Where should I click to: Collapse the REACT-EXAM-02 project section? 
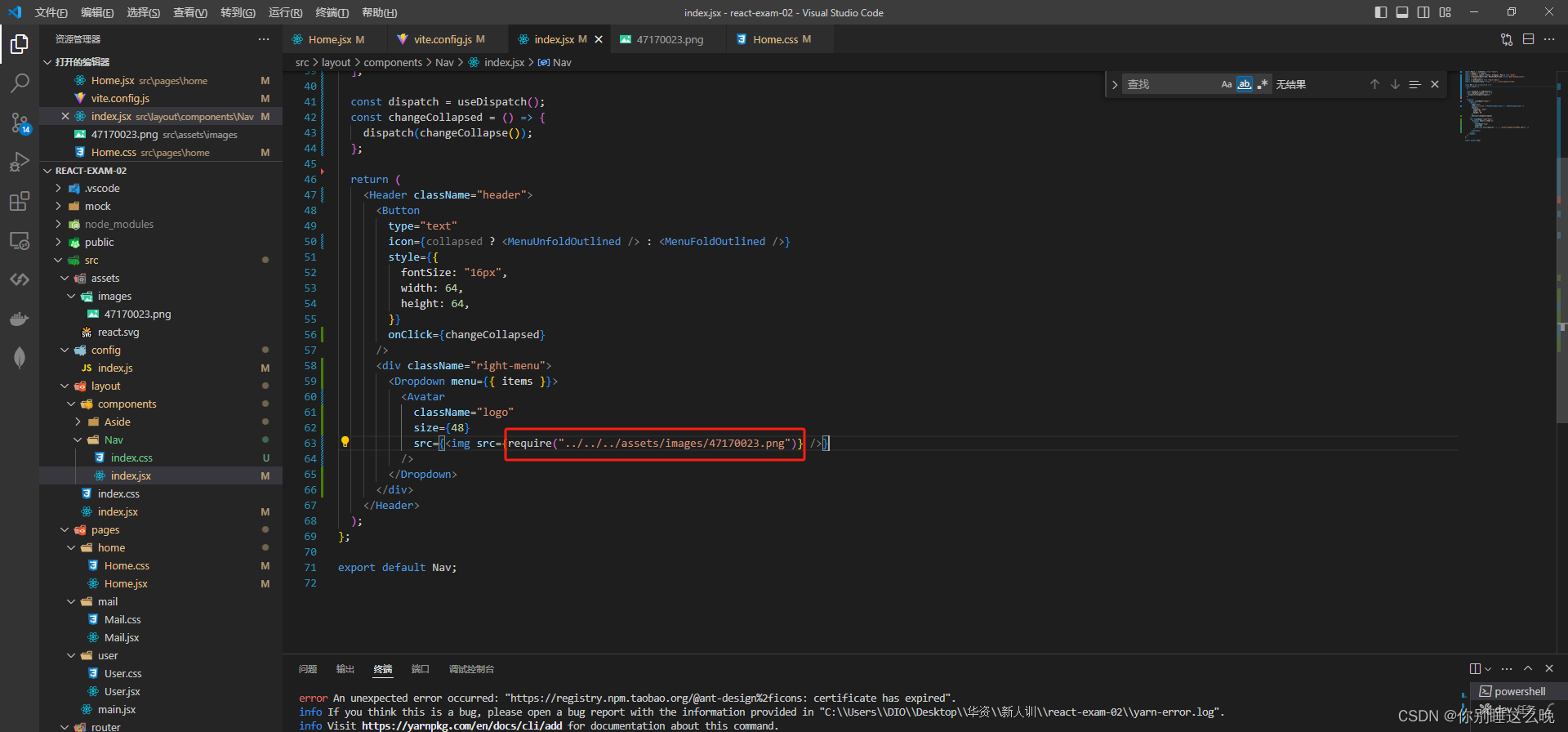coord(47,171)
